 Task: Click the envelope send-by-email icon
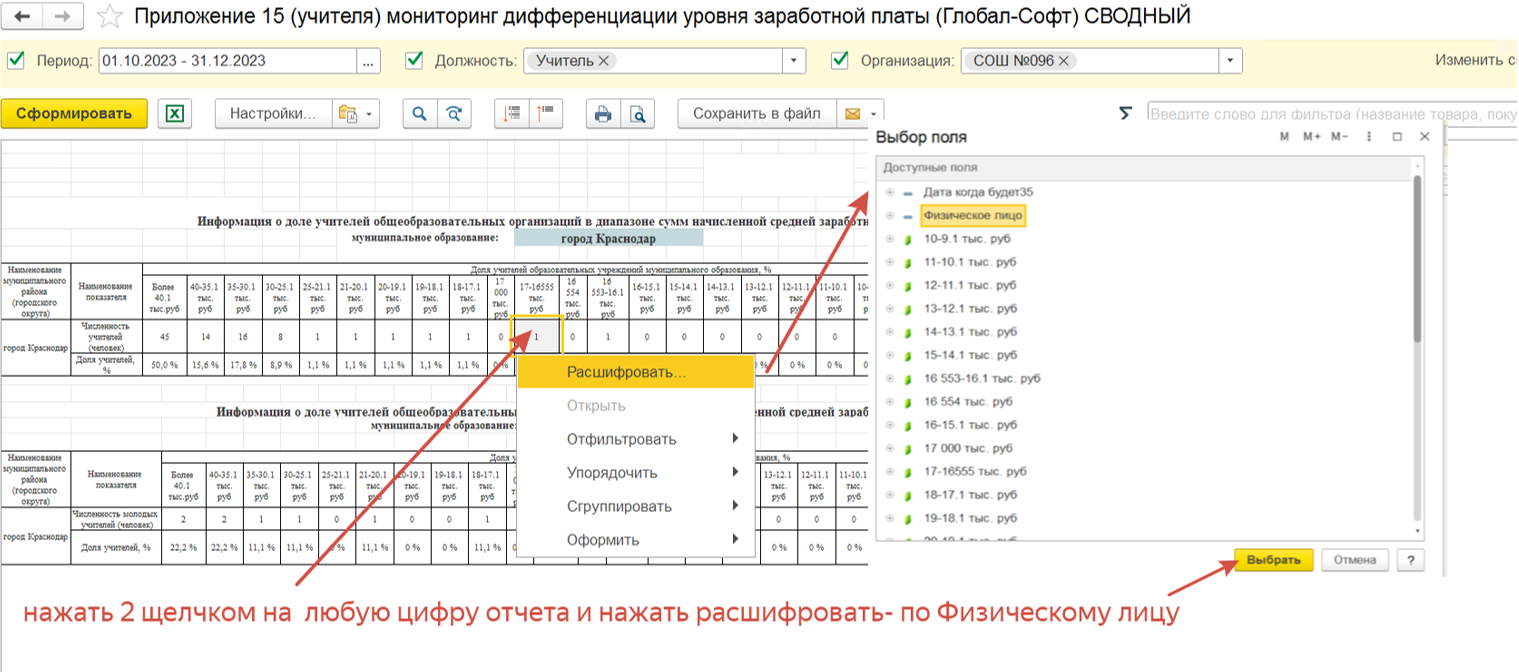(853, 114)
